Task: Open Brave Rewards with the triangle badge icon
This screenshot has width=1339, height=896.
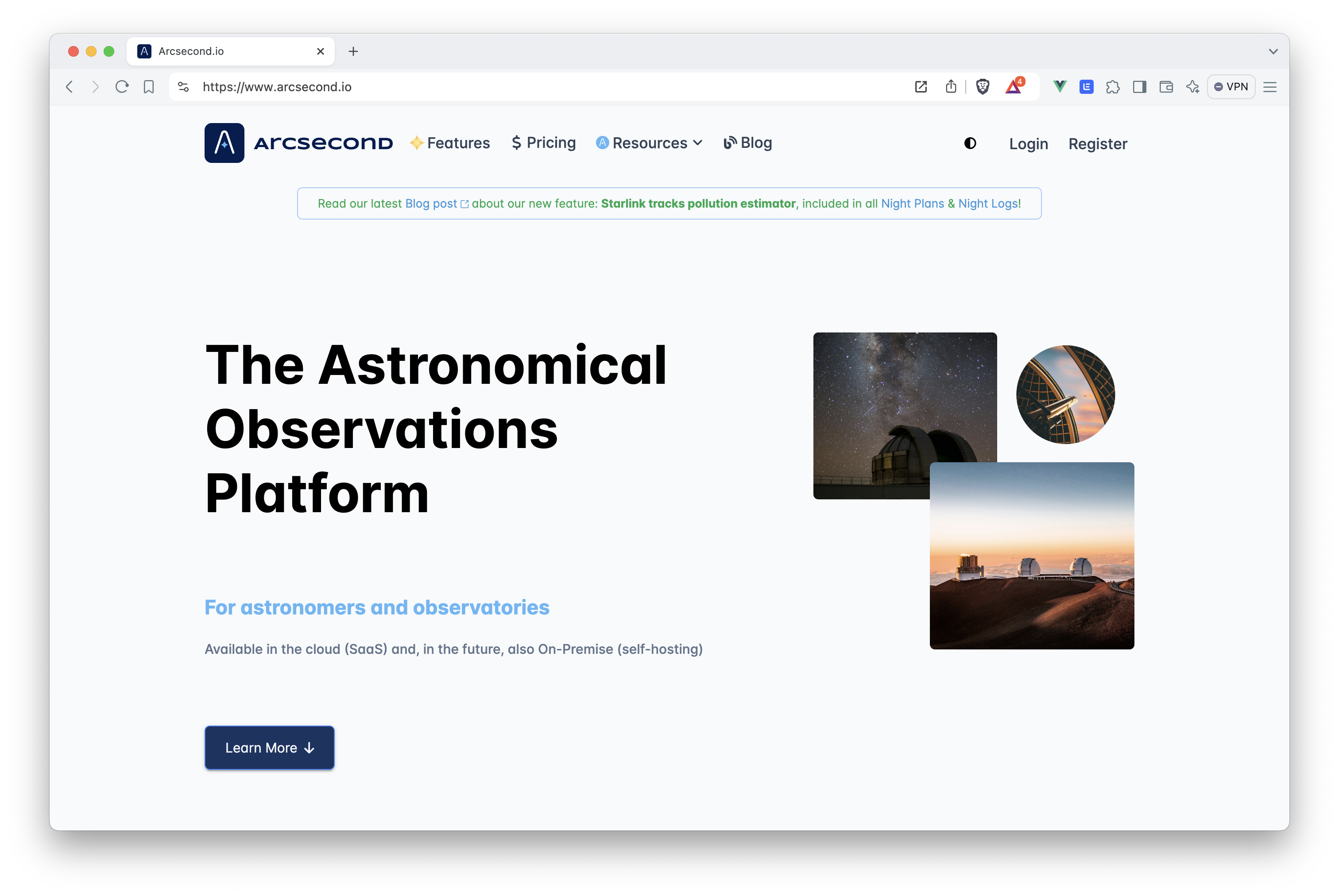Action: pos(1013,87)
